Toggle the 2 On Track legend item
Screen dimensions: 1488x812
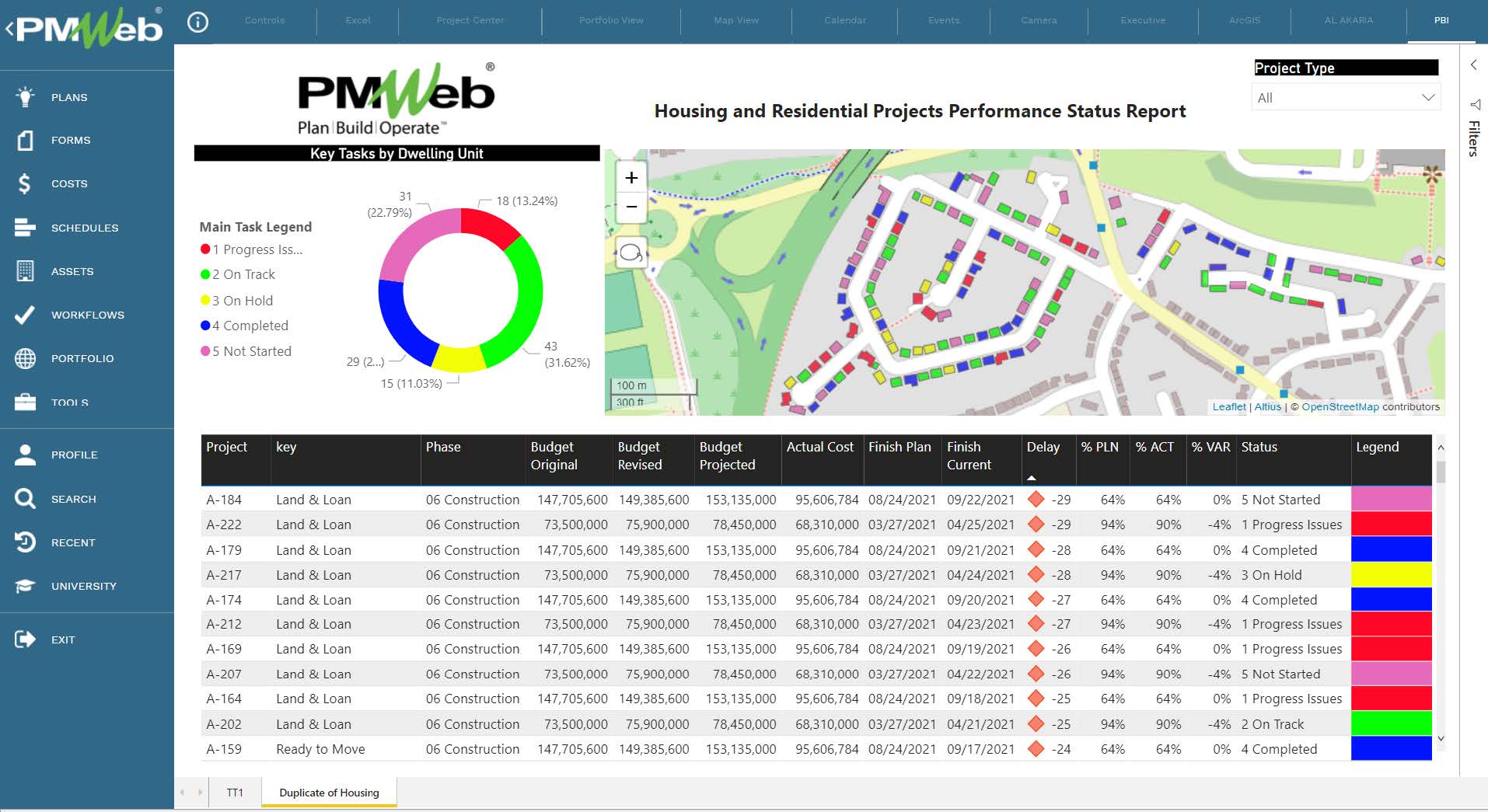(x=238, y=274)
